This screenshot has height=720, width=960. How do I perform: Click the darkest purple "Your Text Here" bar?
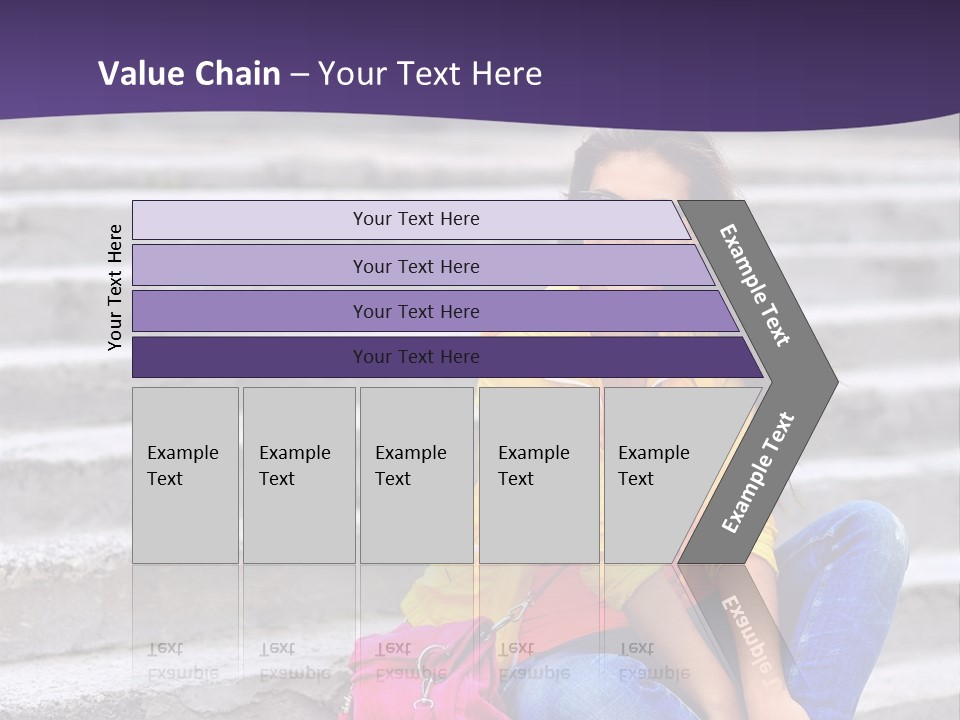(x=416, y=357)
